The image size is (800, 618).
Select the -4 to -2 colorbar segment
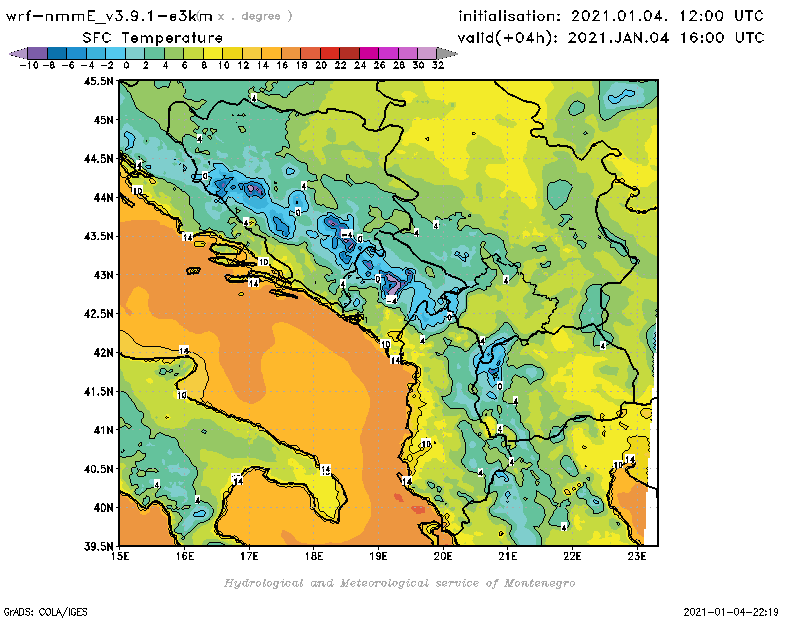[x=96, y=53]
